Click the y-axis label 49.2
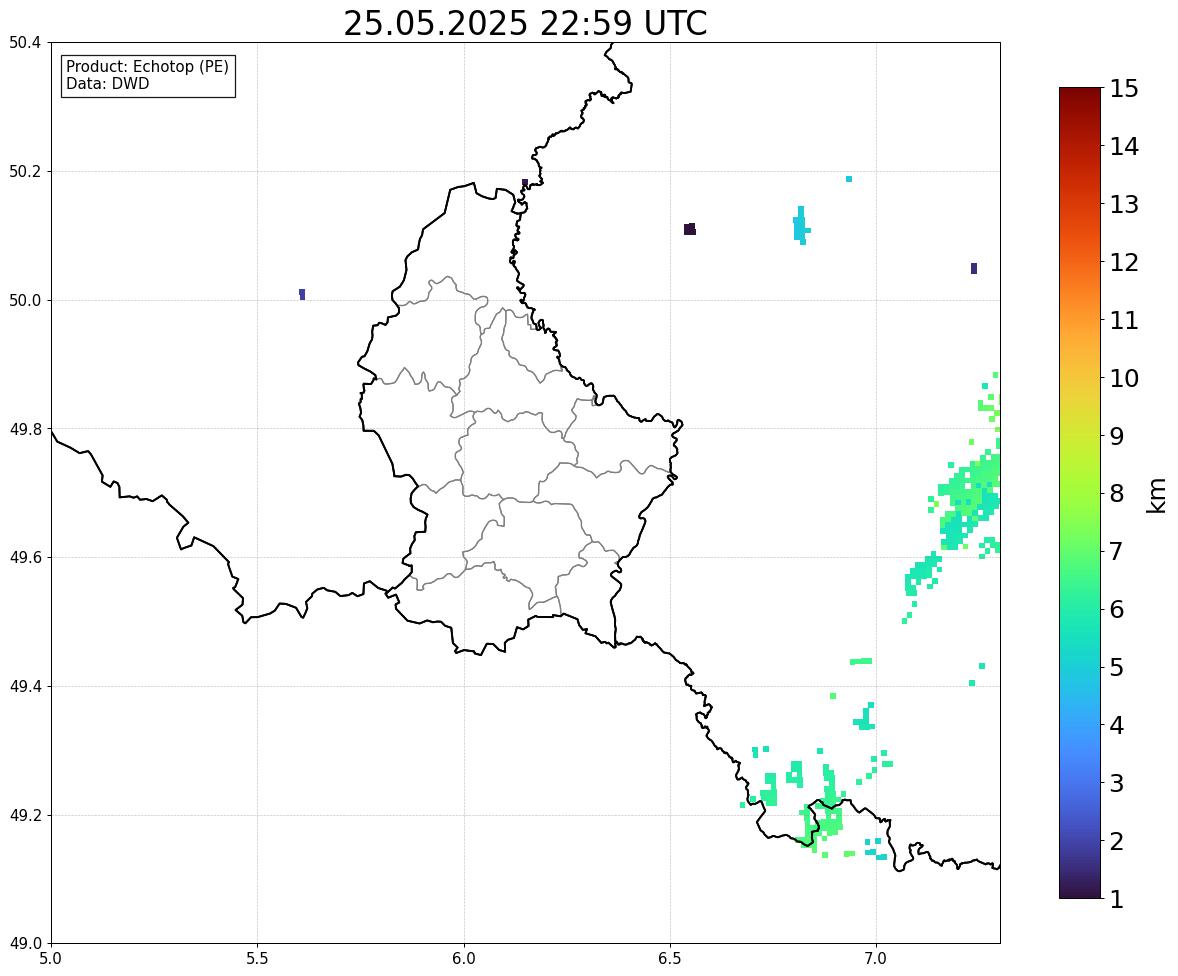This screenshot has width=1178, height=976. click(x=25, y=815)
